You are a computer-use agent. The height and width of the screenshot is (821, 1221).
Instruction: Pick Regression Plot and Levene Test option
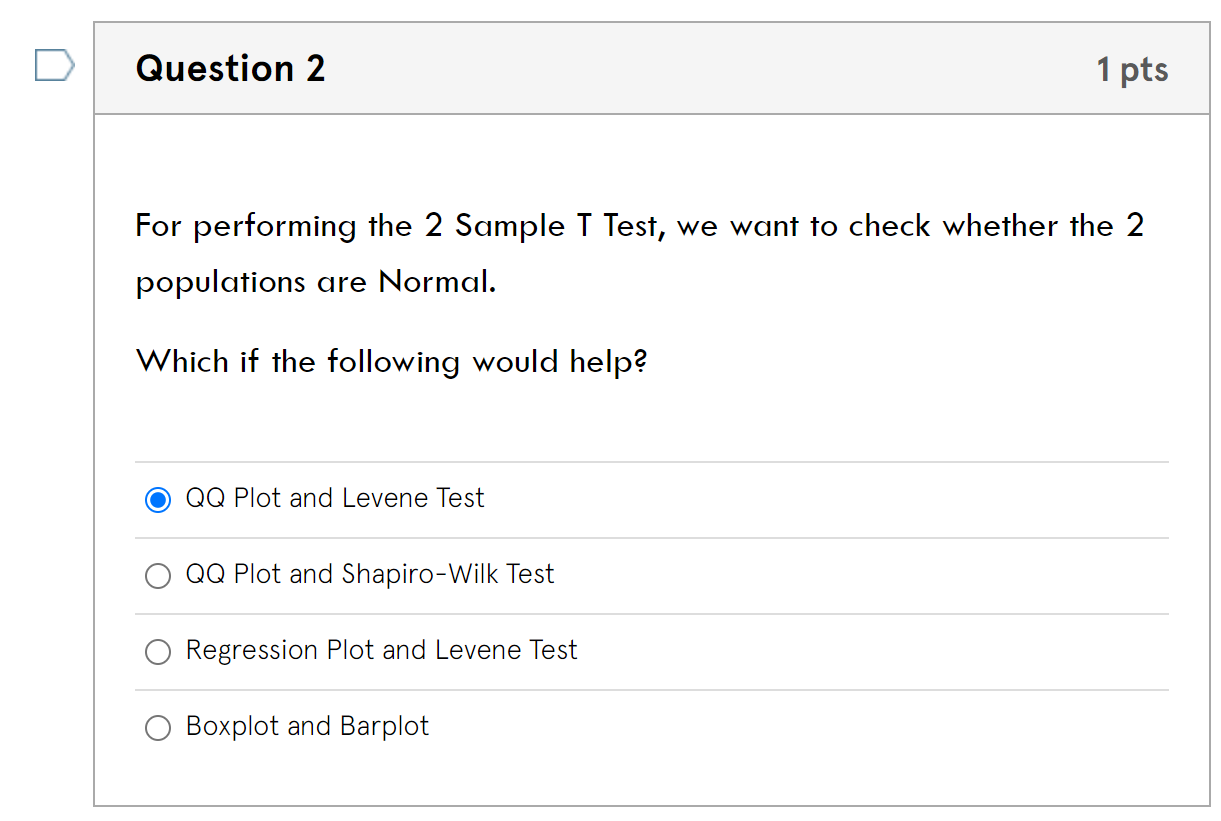tap(157, 651)
